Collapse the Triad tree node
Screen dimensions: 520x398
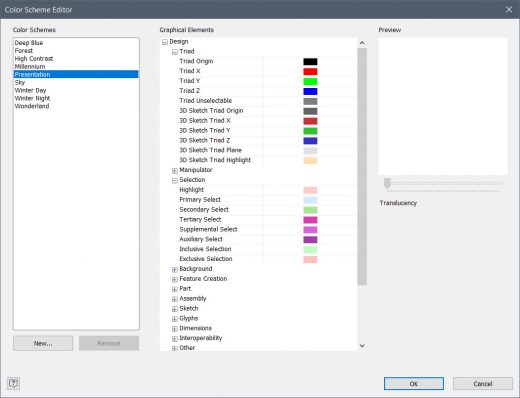[x=175, y=52]
